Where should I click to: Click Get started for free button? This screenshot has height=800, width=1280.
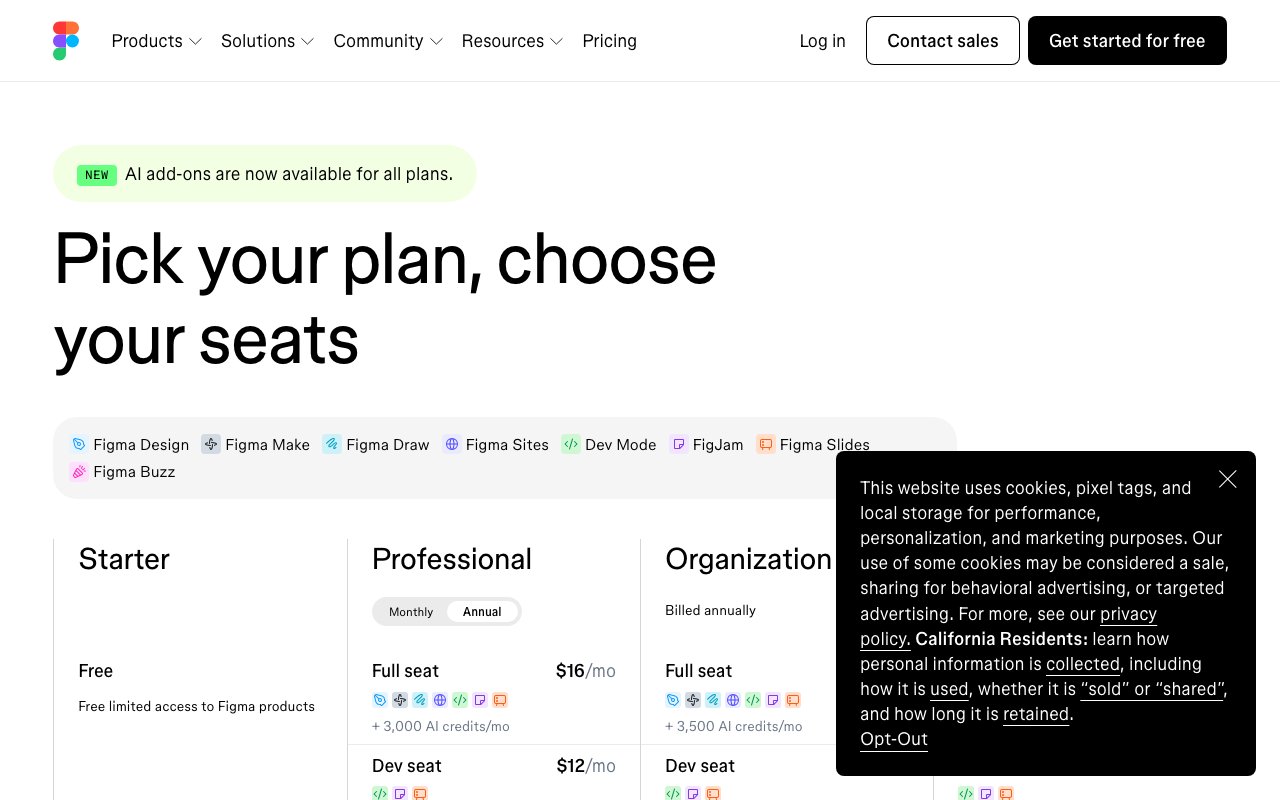1127,41
